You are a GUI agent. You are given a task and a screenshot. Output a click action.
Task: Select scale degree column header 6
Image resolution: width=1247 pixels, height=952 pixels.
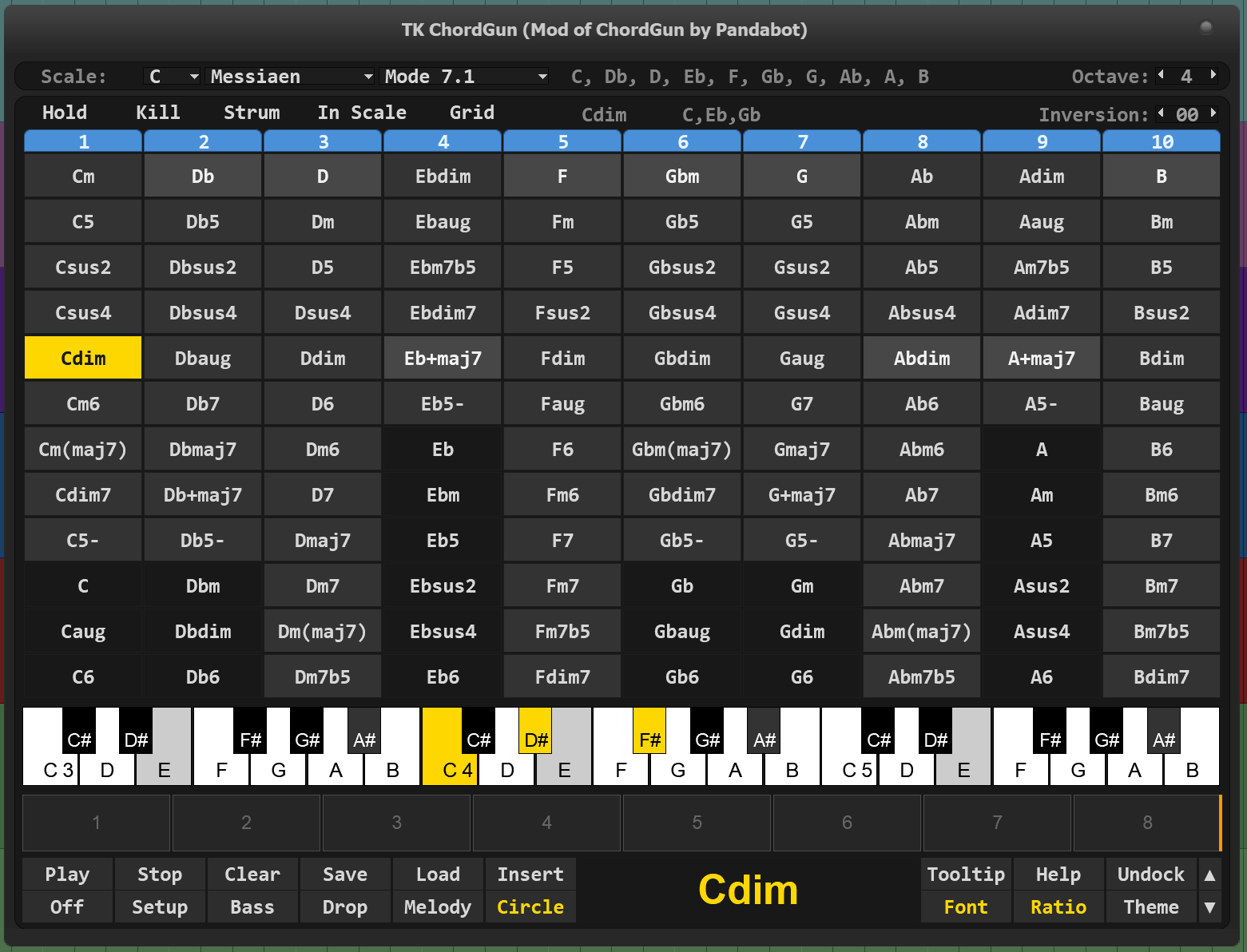click(x=682, y=141)
